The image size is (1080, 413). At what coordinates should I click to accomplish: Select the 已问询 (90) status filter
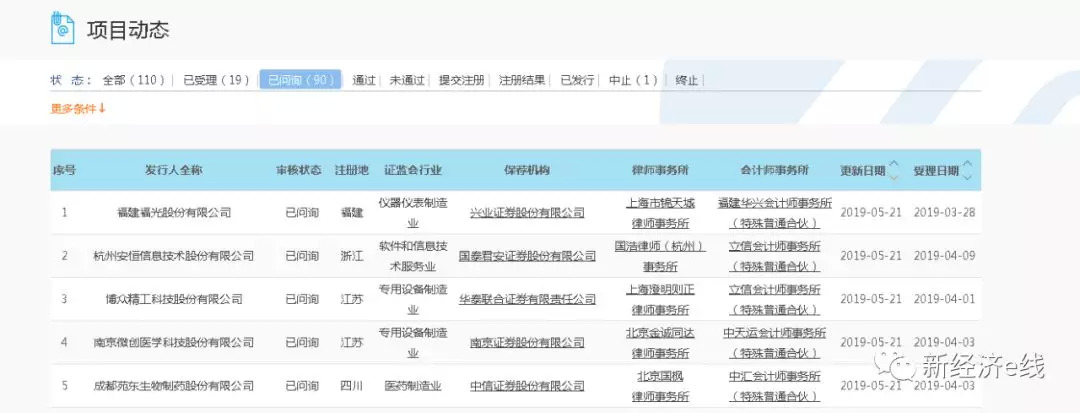pyautogui.click(x=300, y=80)
